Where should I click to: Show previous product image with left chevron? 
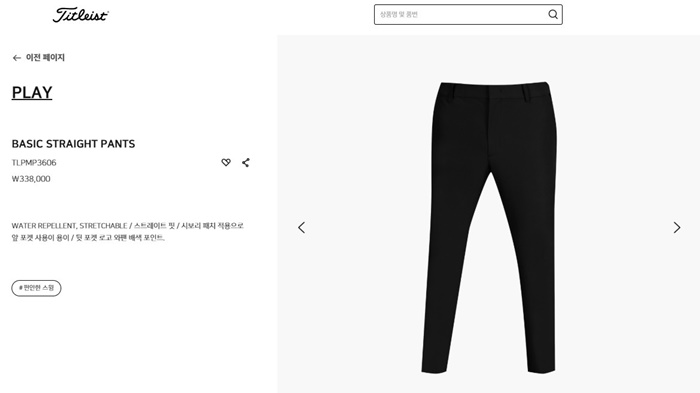click(x=301, y=227)
